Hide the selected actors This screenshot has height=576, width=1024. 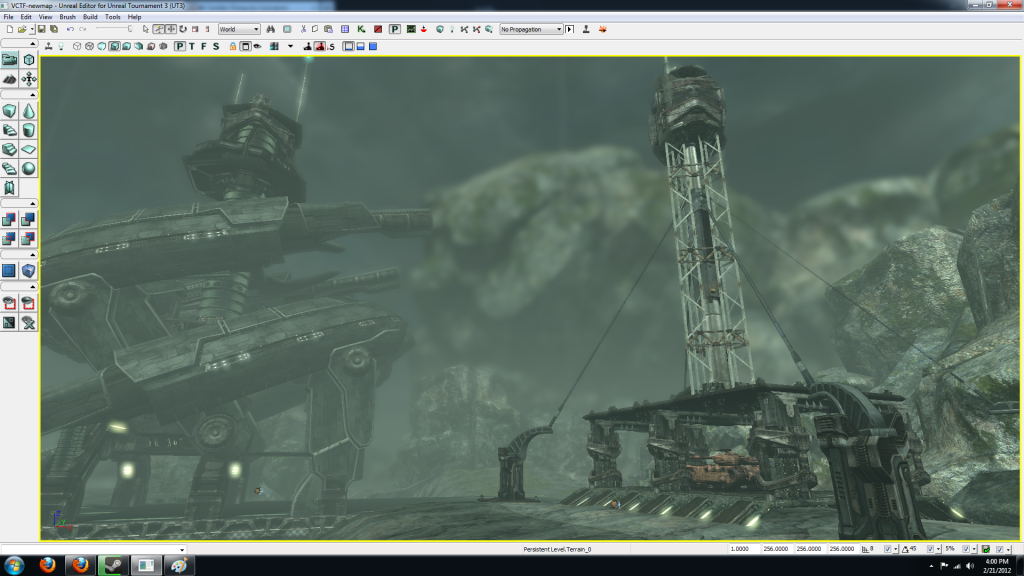29,303
